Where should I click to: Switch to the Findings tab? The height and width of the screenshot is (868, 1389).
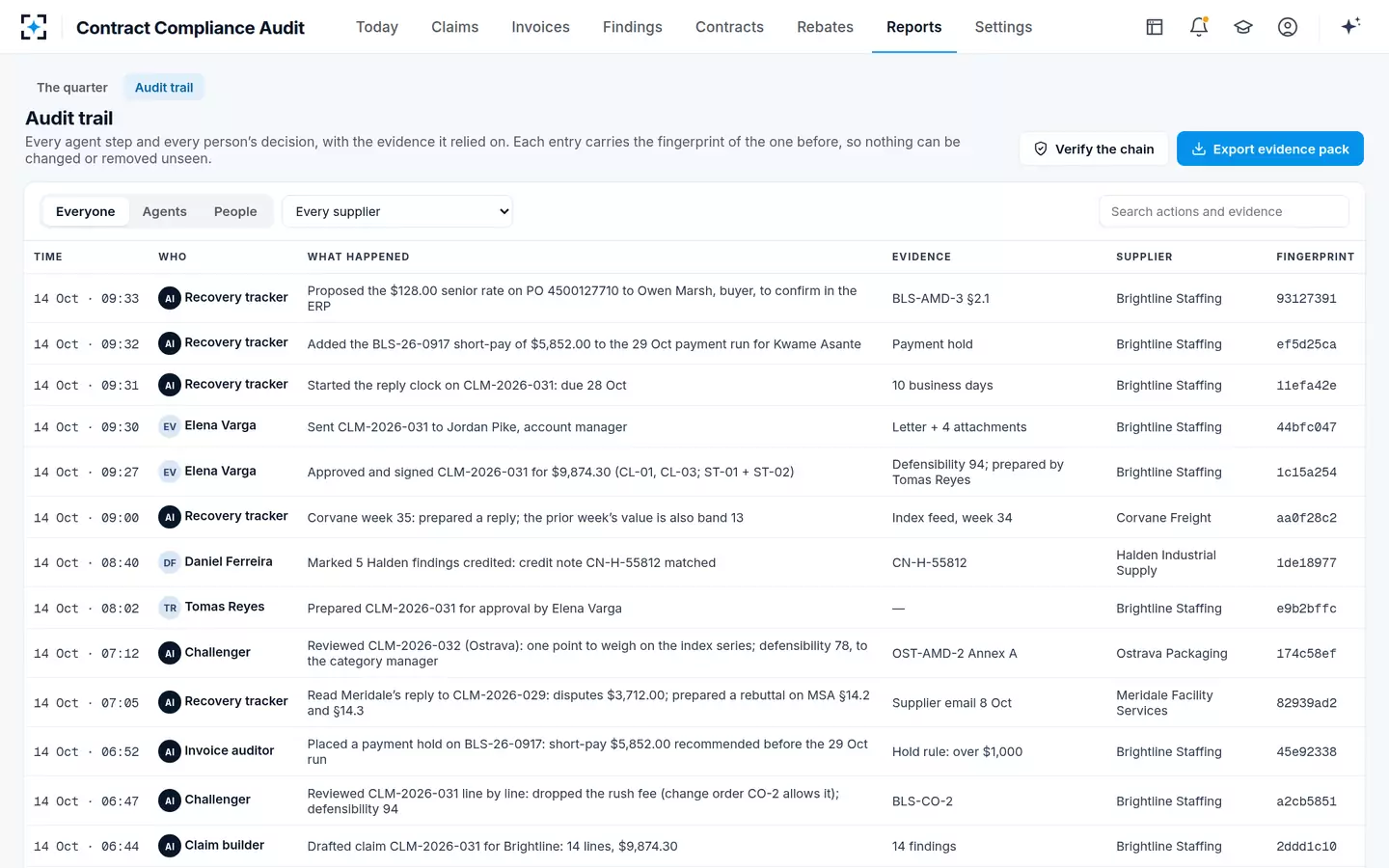pyautogui.click(x=633, y=27)
